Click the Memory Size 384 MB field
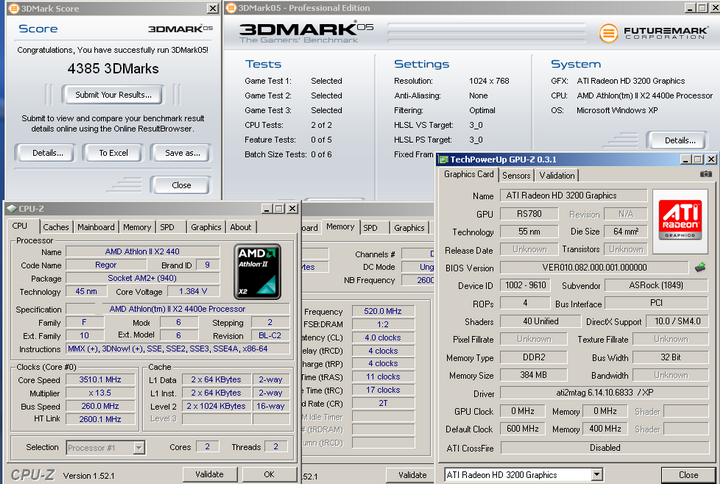This screenshot has height=484, width=720. [x=534, y=375]
